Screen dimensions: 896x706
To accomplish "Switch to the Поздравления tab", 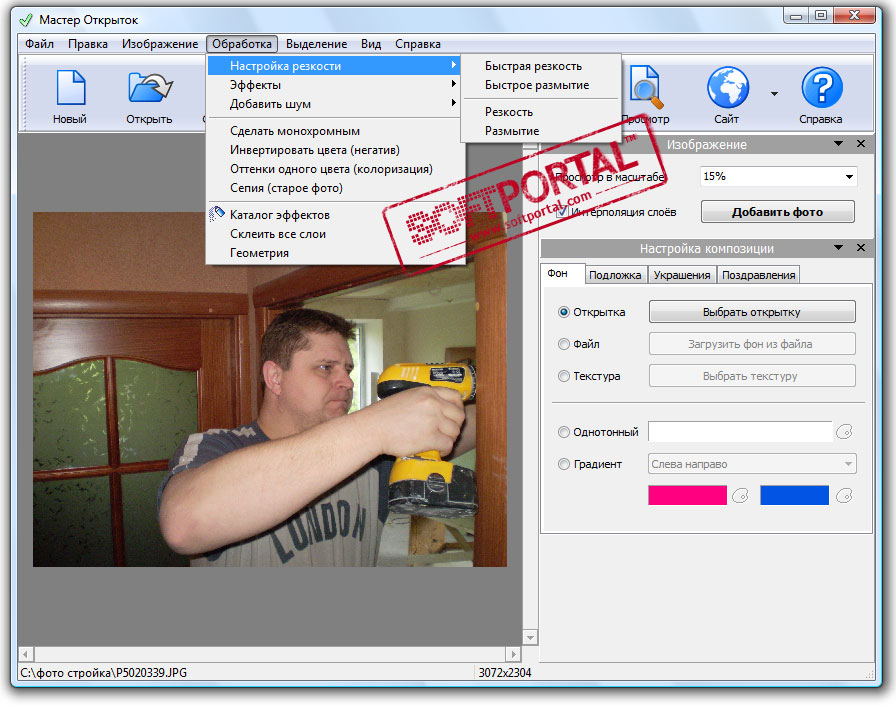I will pos(758,275).
